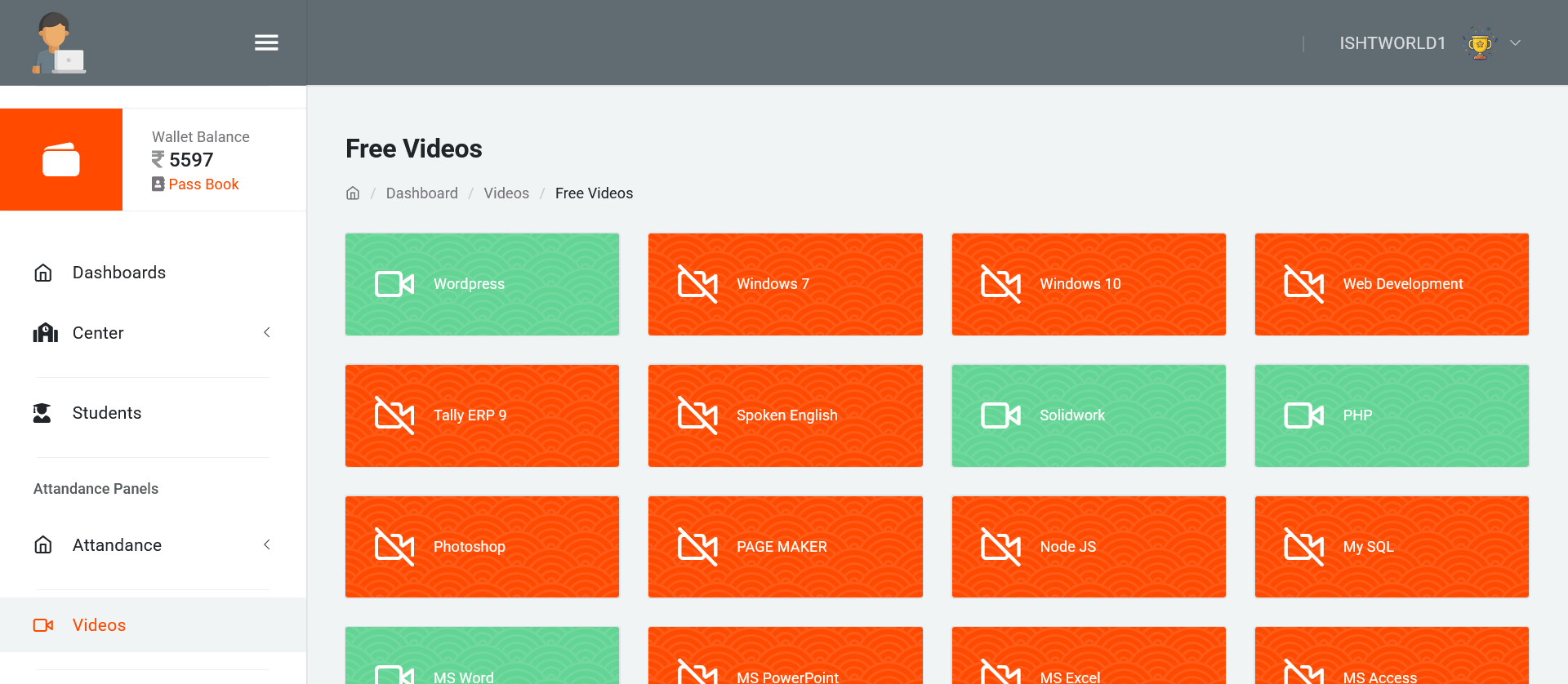
Task: Click the crossed camera icon on Web Development
Action: tap(1304, 284)
